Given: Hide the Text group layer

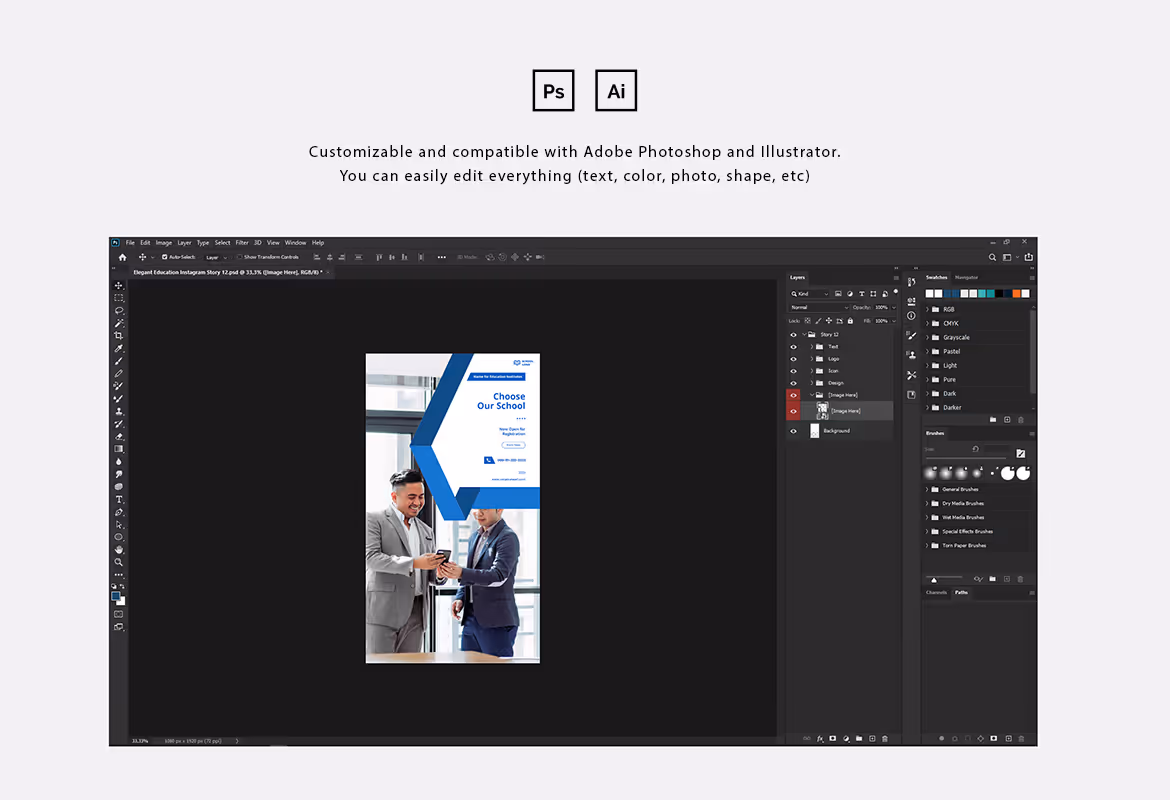Looking at the screenshot, I should (x=793, y=347).
